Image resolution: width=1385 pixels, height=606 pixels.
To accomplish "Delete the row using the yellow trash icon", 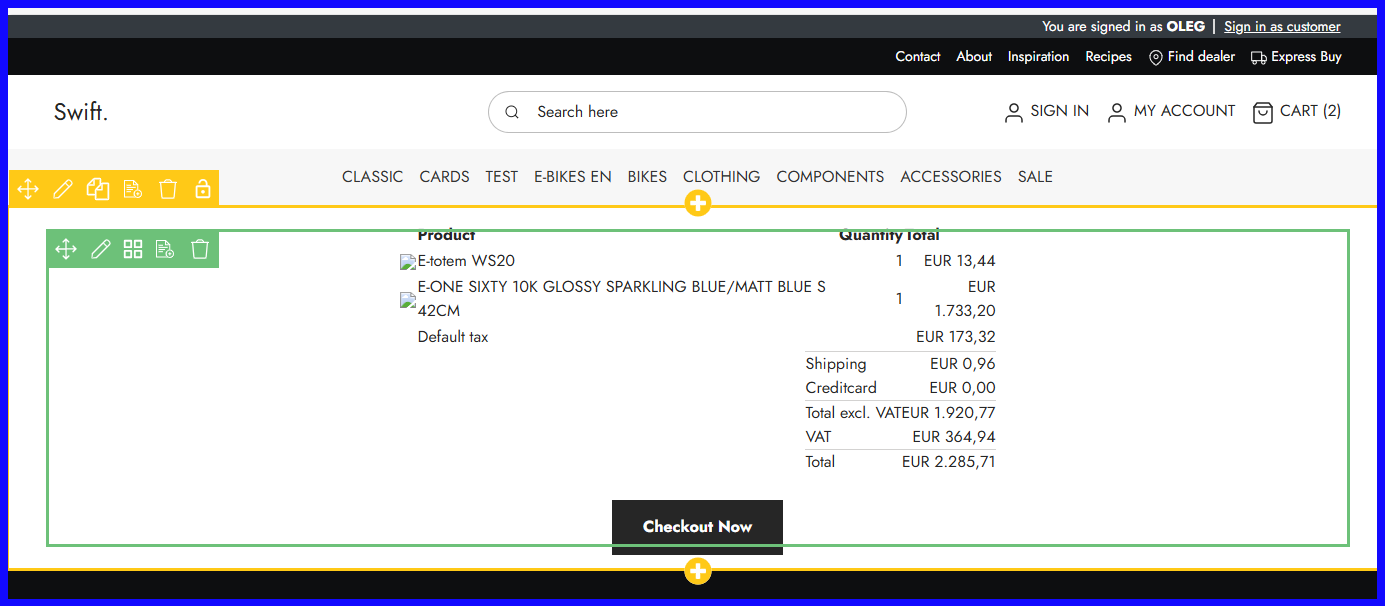I will pyautogui.click(x=168, y=189).
